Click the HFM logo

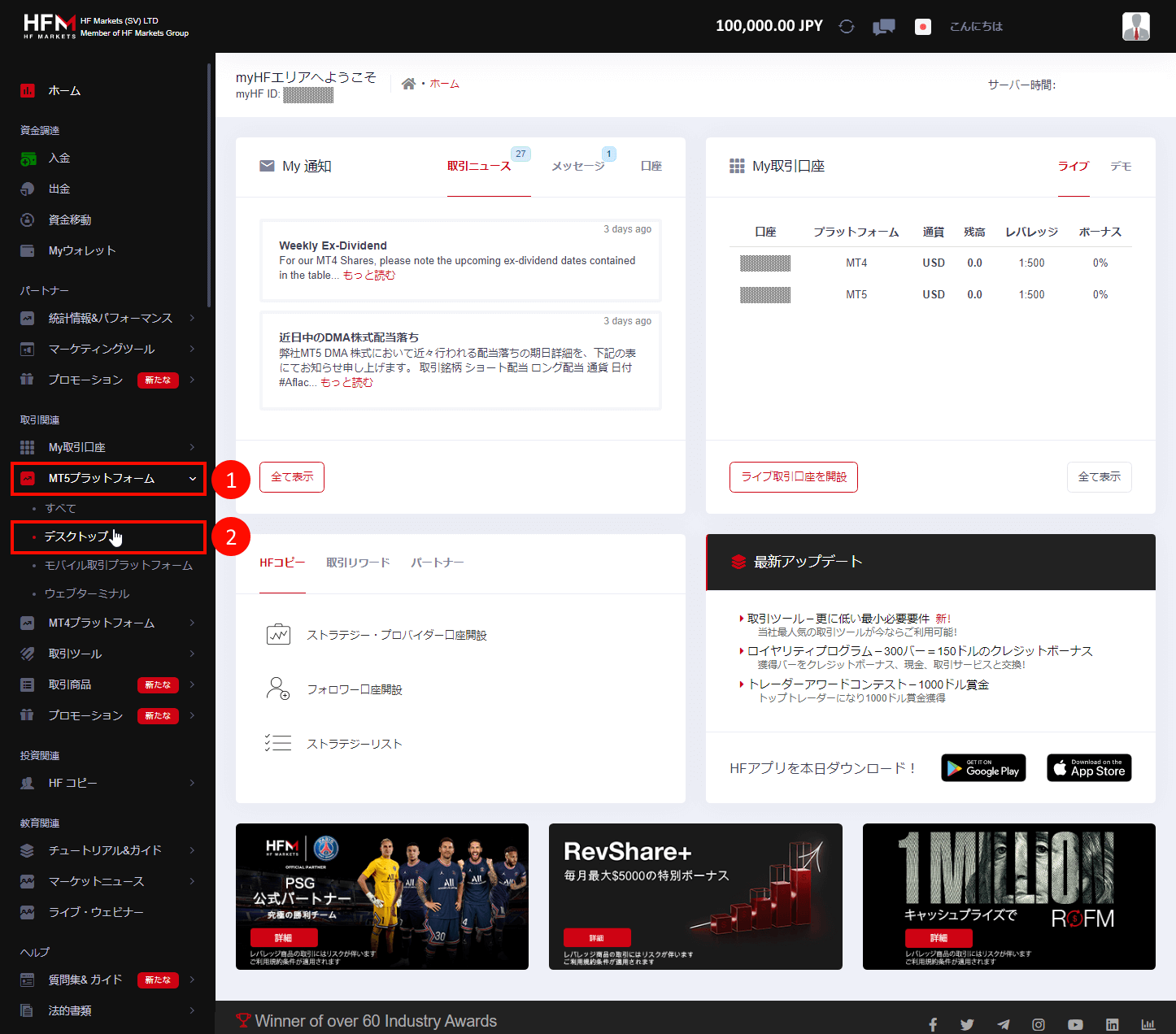(49, 24)
